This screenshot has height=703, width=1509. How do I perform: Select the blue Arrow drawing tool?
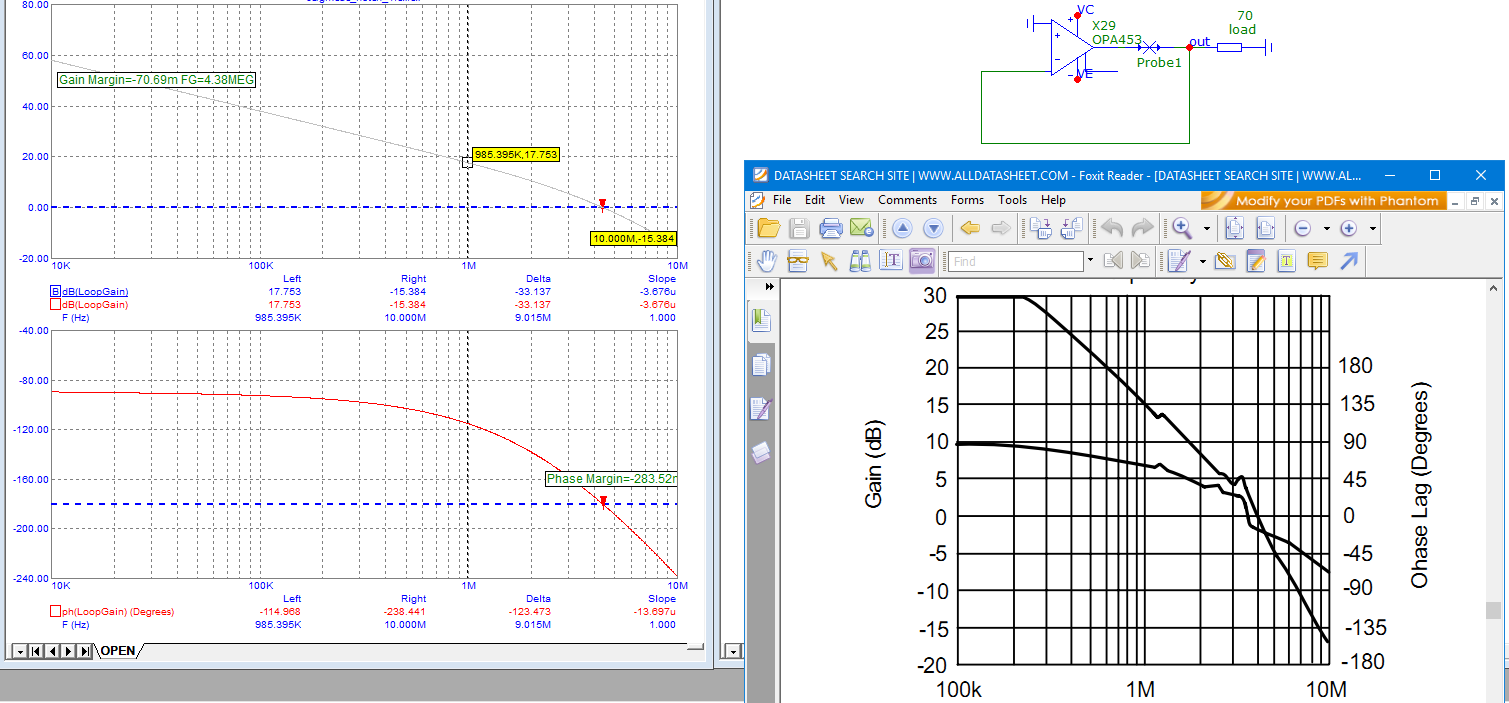1348,261
